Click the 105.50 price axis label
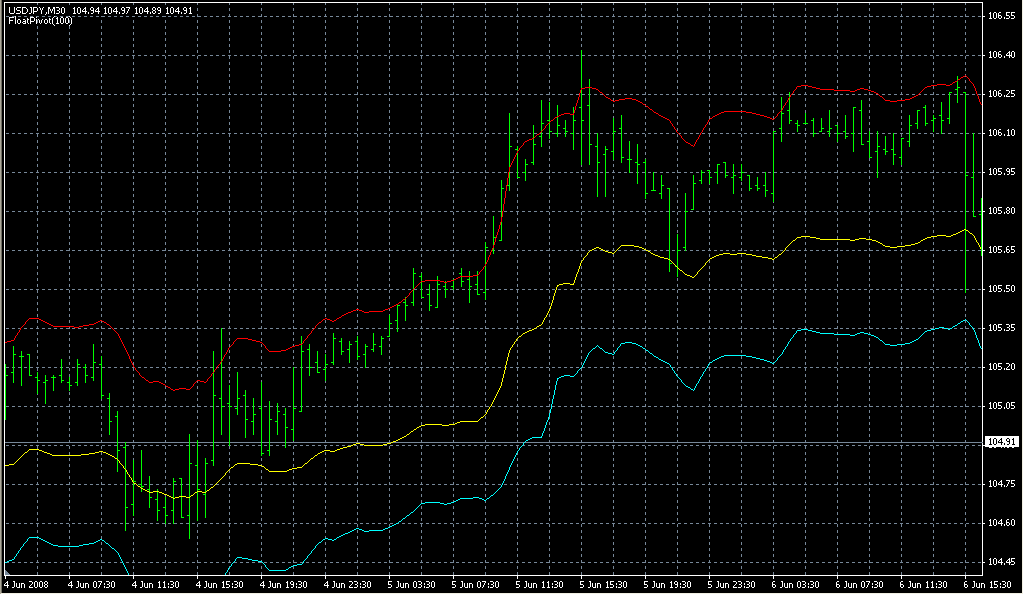 [1002, 289]
